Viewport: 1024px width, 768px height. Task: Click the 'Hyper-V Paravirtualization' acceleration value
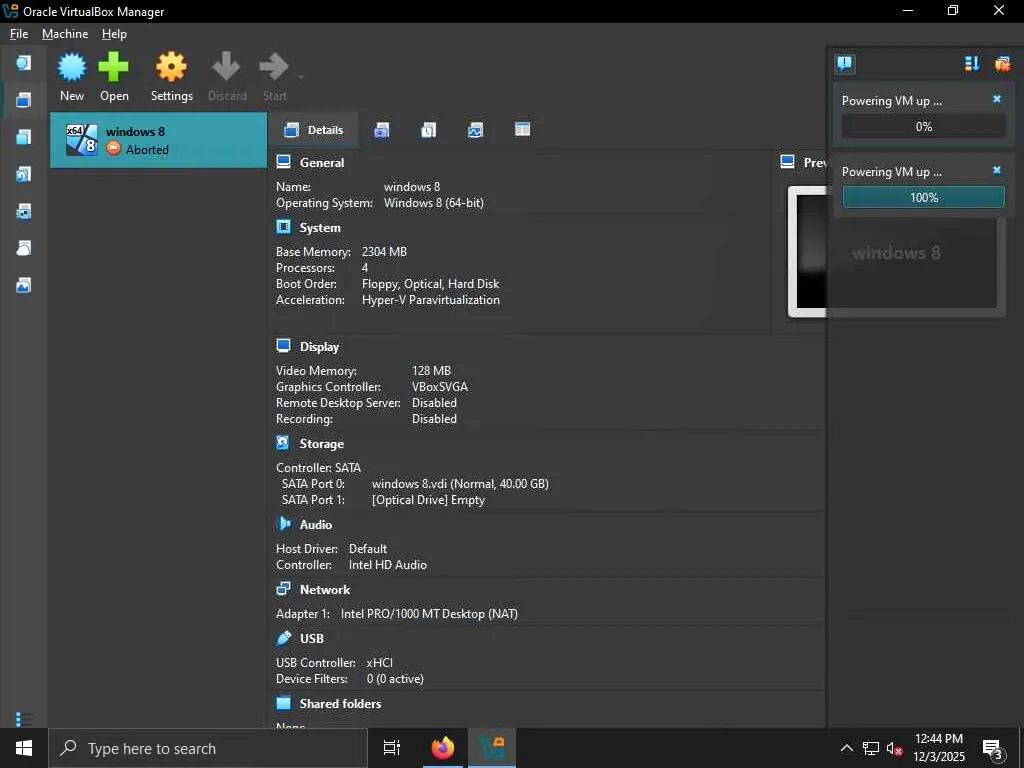point(430,300)
